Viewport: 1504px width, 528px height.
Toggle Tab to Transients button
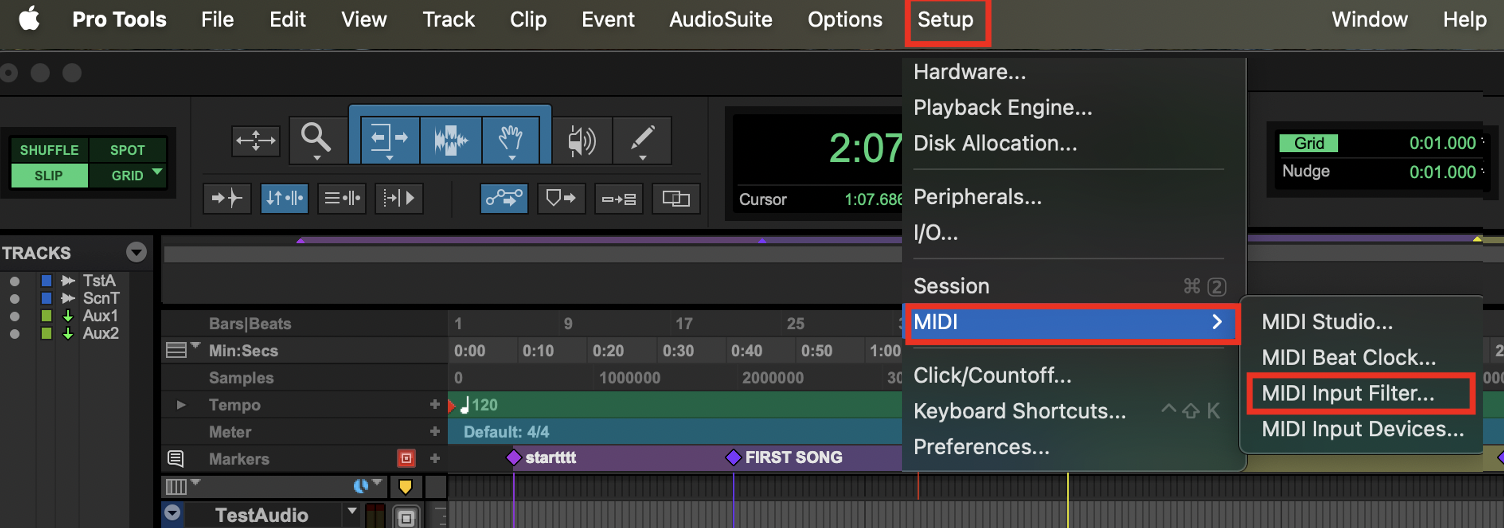(x=226, y=198)
